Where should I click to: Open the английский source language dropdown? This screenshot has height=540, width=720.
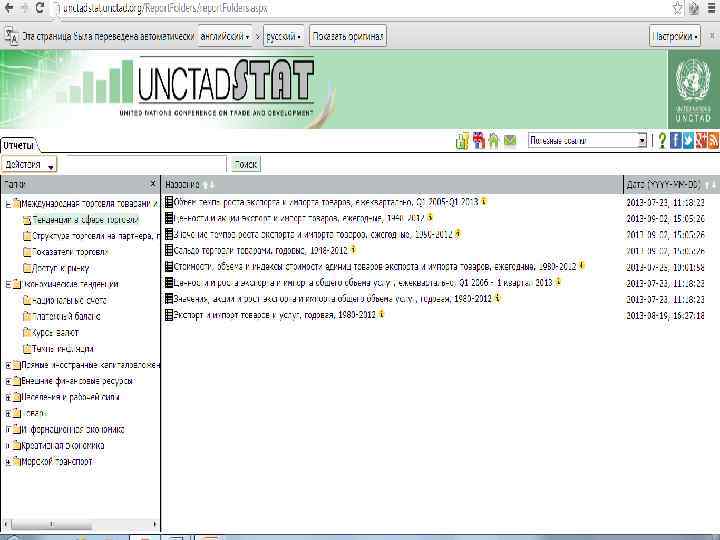(225, 36)
